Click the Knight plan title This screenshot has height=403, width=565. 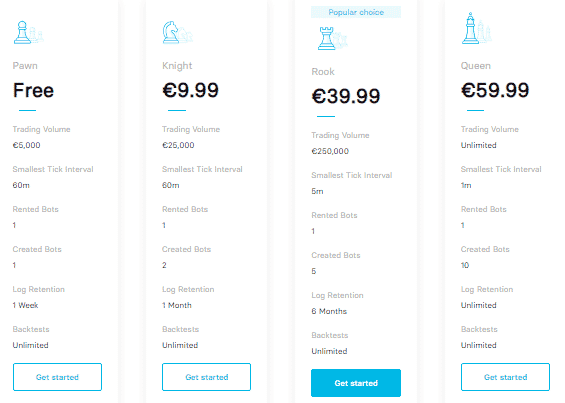pyautogui.click(x=177, y=66)
